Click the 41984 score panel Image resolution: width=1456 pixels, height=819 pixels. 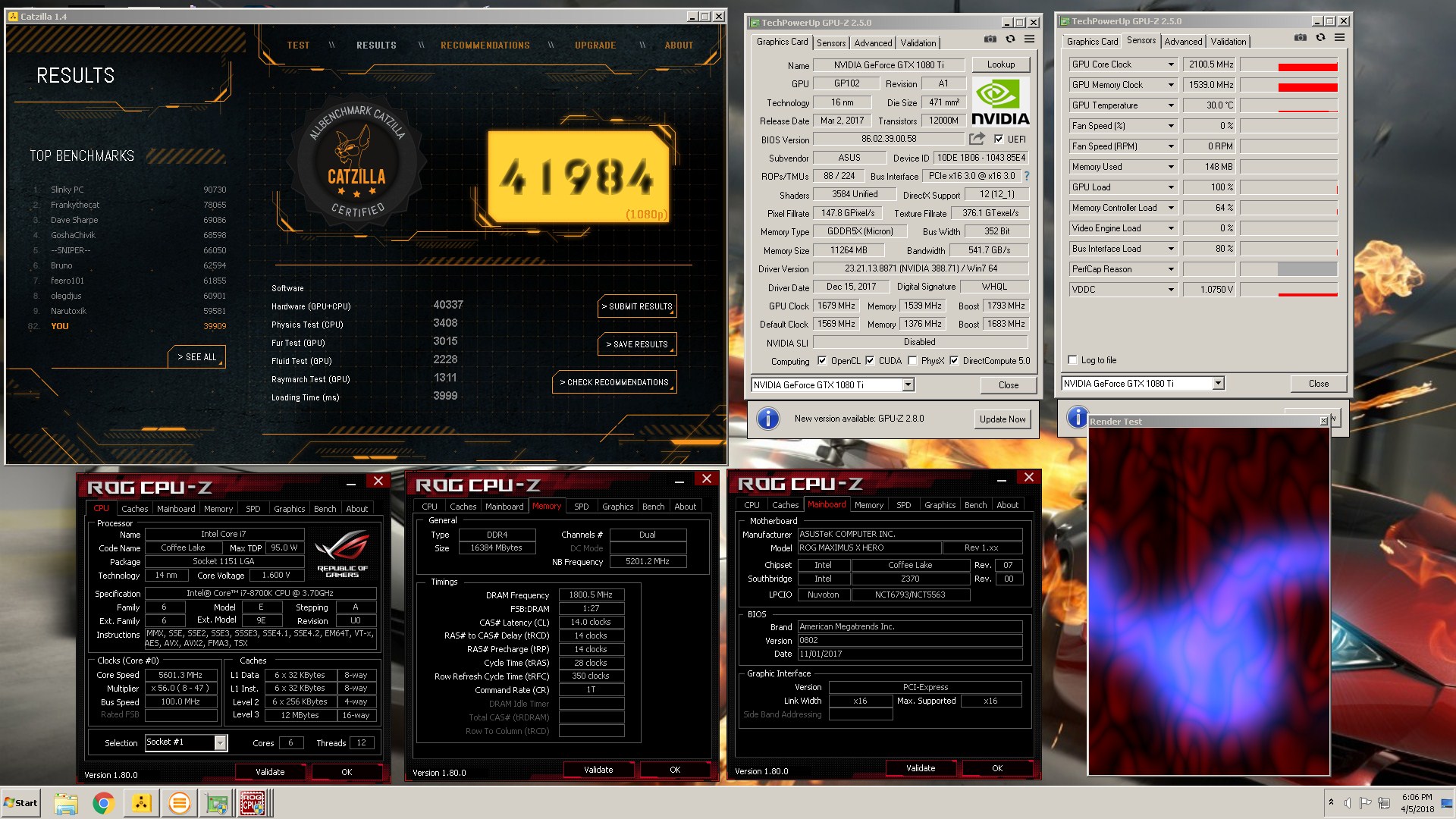coord(579,177)
